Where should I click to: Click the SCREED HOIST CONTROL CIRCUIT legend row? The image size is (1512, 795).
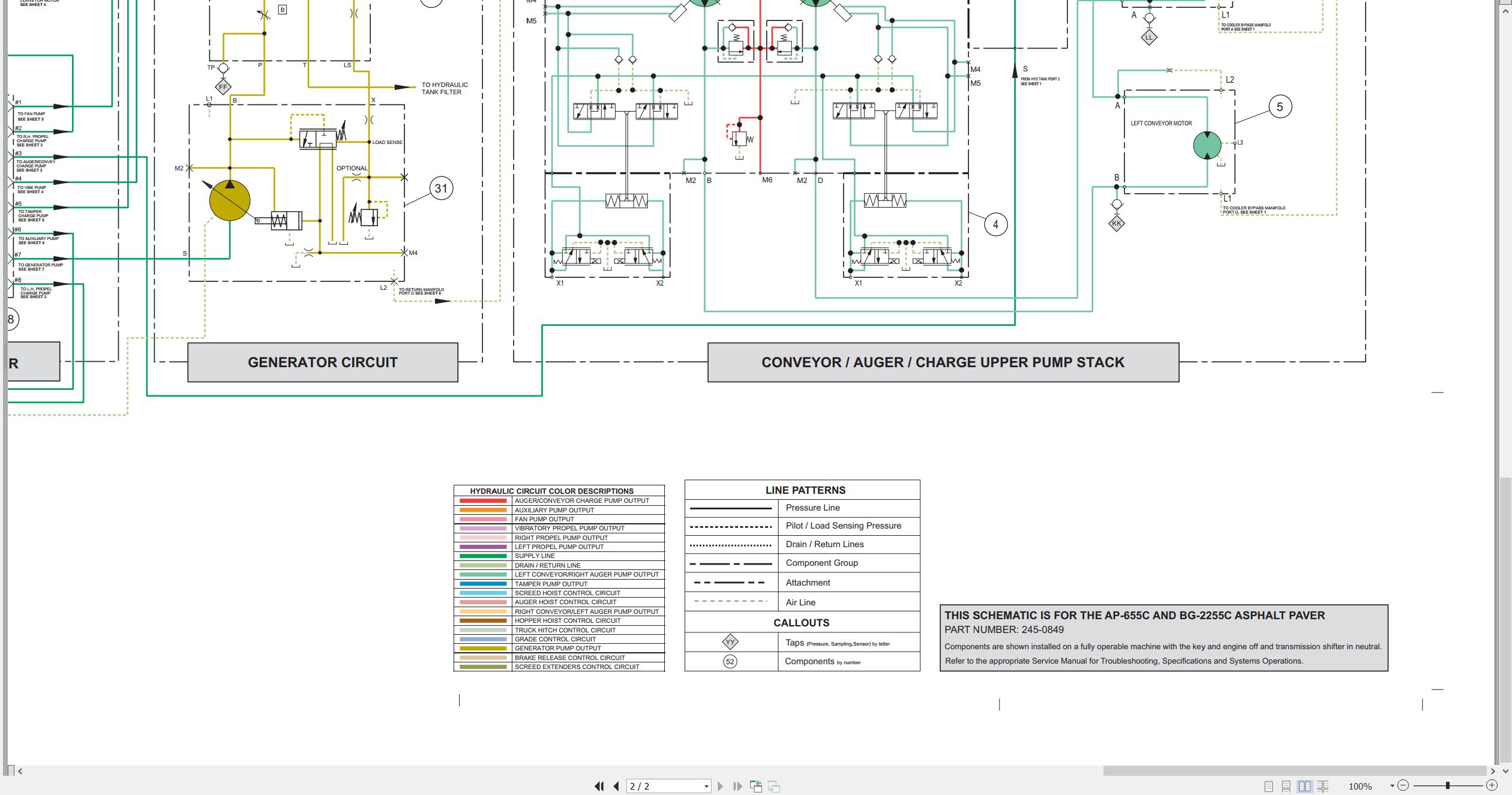click(x=559, y=593)
